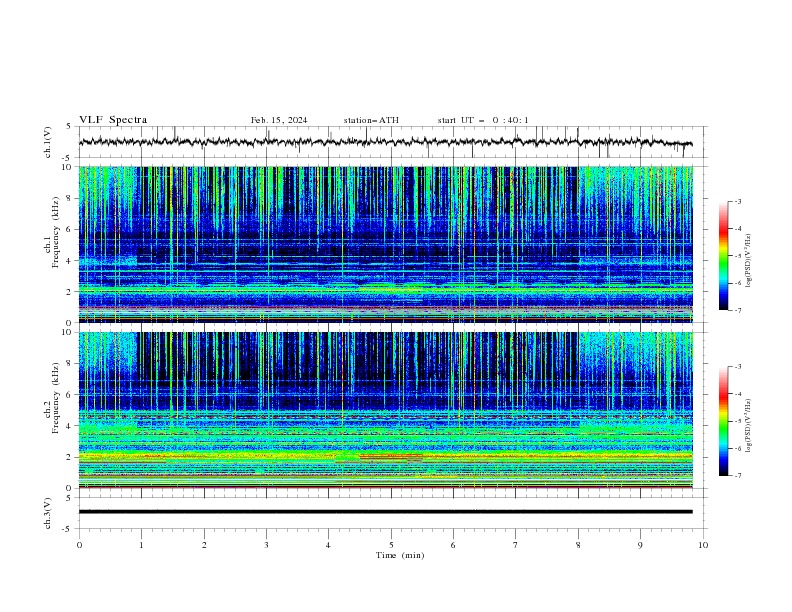Click the "ch.3(V)" axis label
The width and height of the screenshot is (792, 612).
click(48, 513)
